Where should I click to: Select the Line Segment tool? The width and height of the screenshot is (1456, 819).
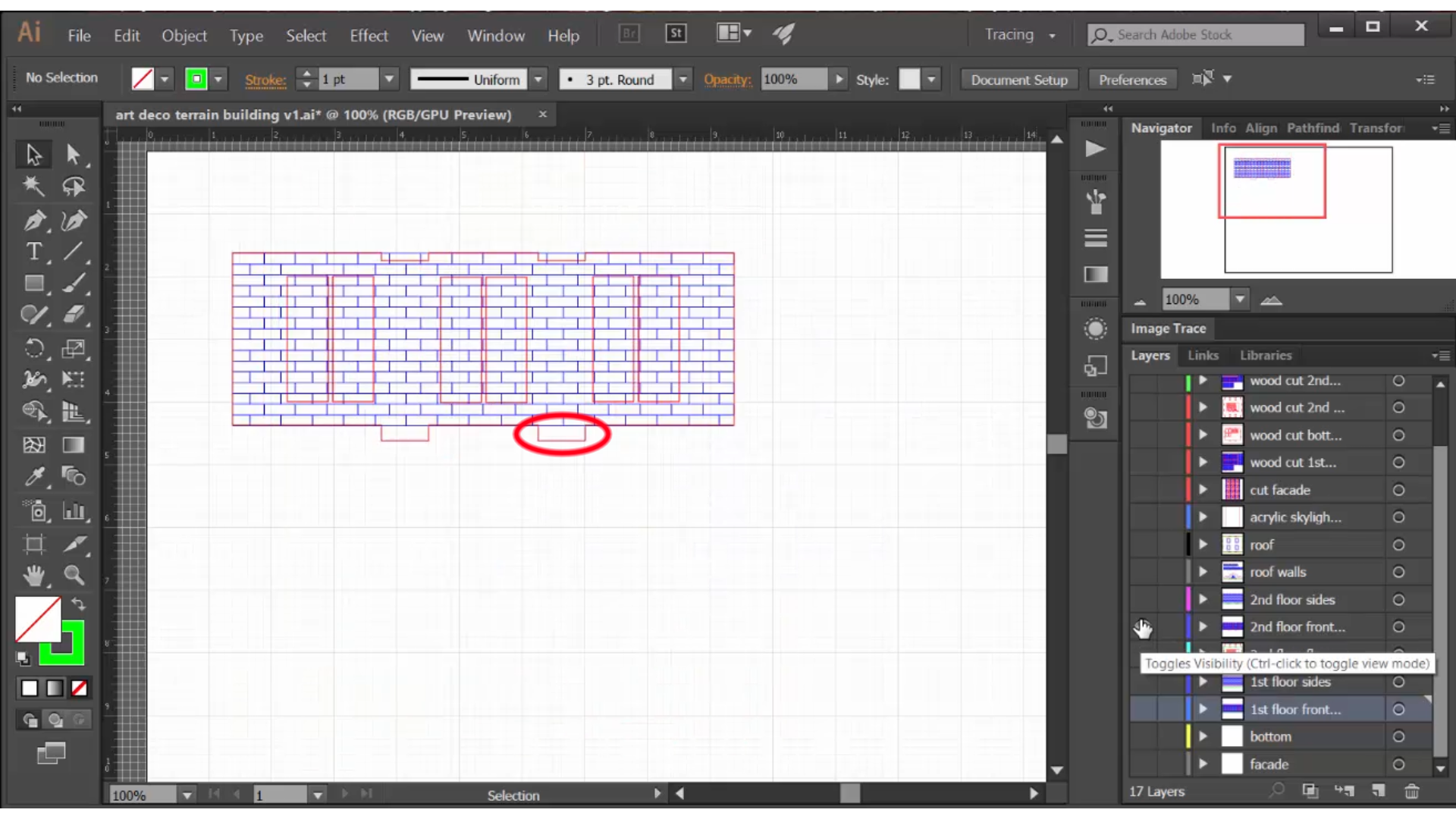pyautogui.click(x=74, y=251)
